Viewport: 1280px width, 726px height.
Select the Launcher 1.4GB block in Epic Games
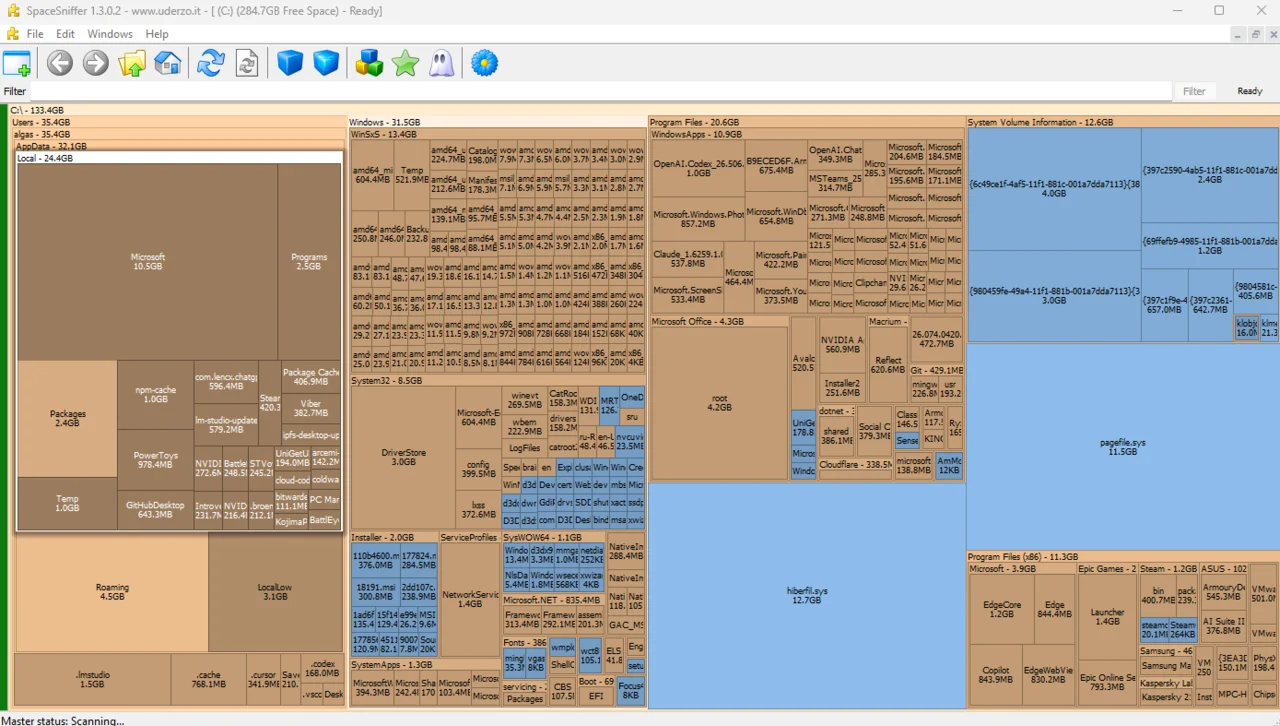tap(1107, 617)
